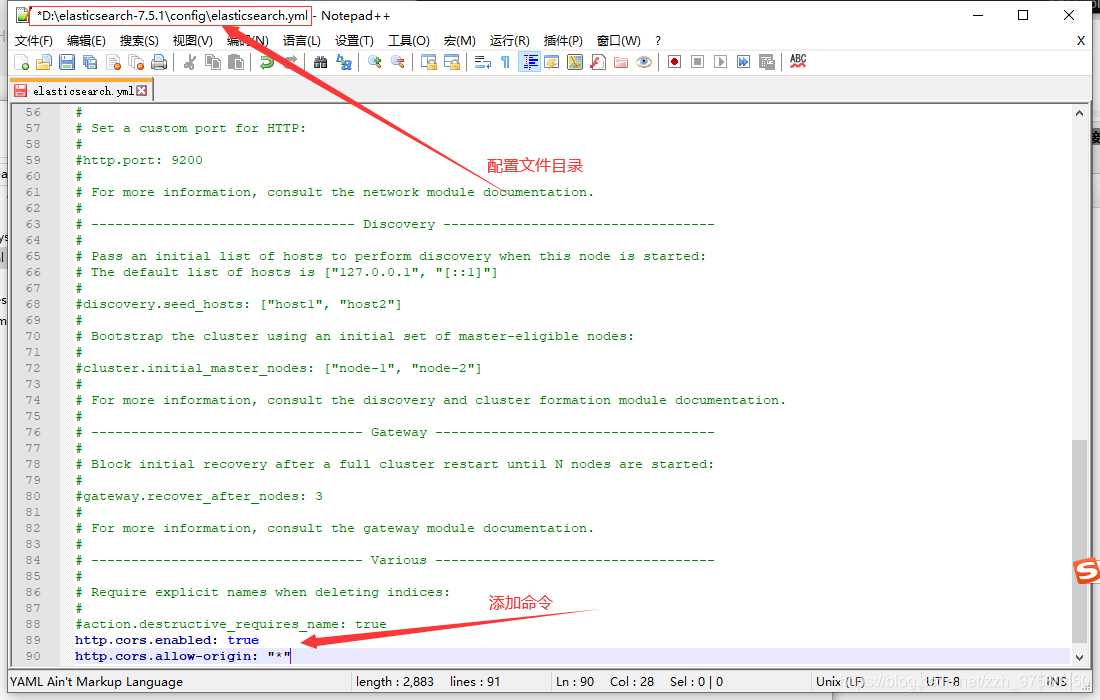The width and height of the screenshot is (1100, 700).
Task: Open the 搜索(S) menu
Action: 139,41
